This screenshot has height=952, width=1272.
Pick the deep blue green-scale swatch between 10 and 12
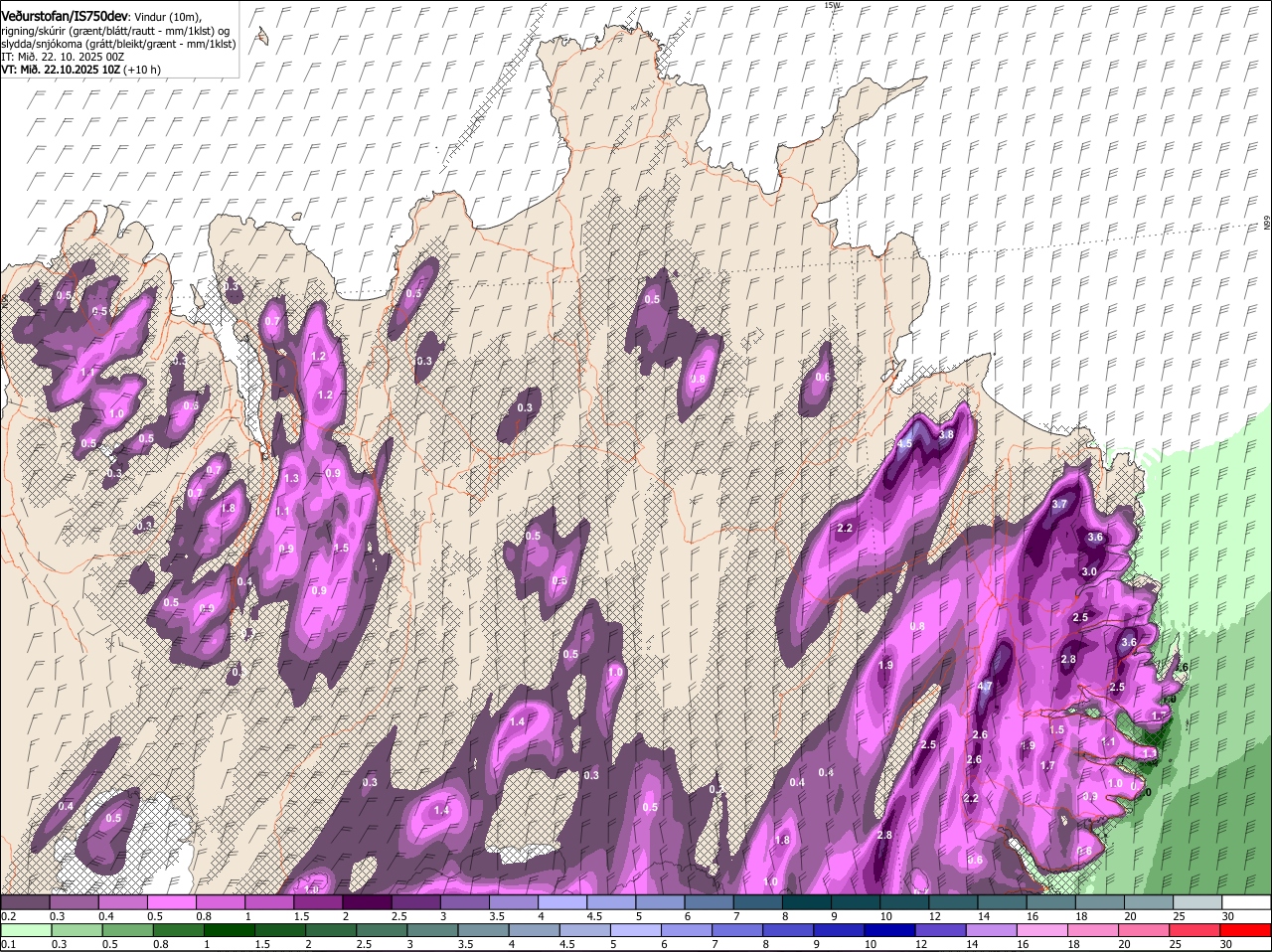[x=890, y=930]
